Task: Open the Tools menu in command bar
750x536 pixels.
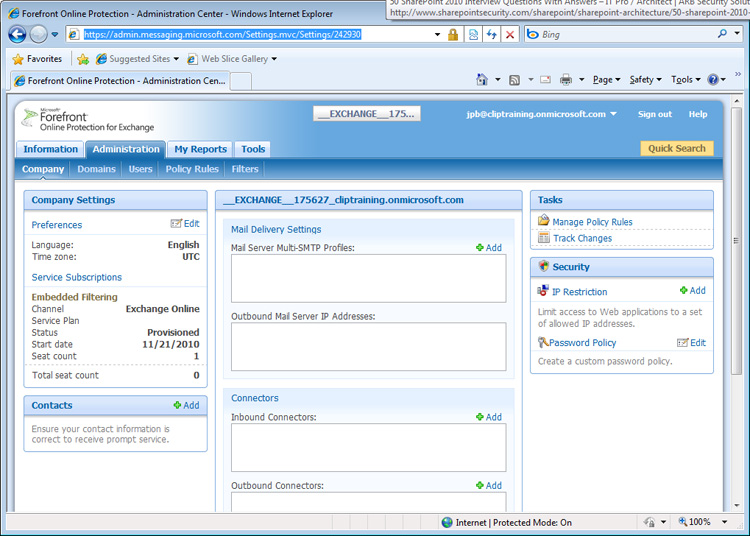Action: [685, 80]
